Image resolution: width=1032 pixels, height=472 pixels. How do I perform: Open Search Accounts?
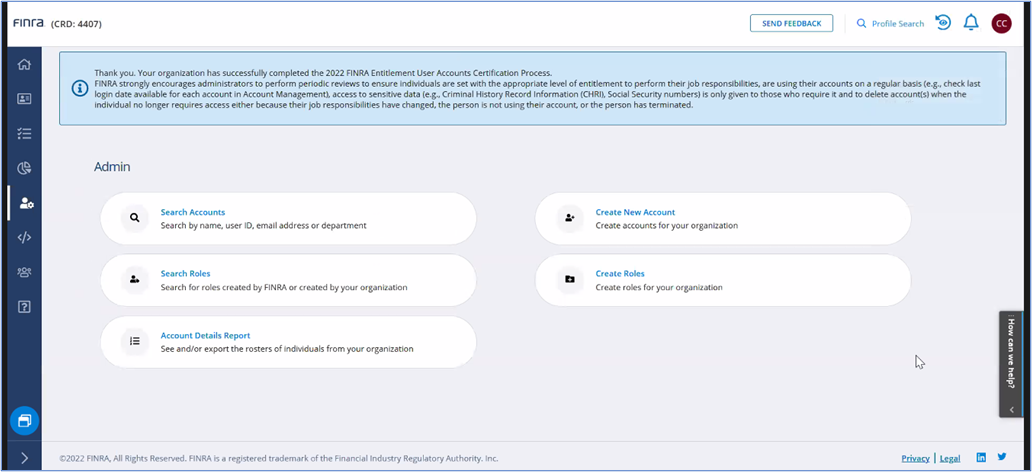click(192, 212)
